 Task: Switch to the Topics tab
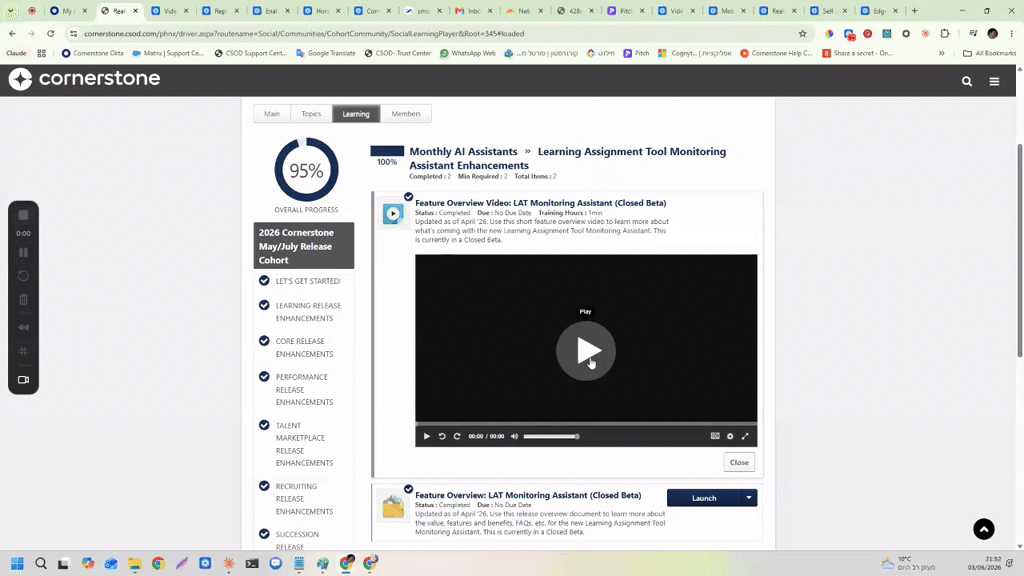coord(312,114)
